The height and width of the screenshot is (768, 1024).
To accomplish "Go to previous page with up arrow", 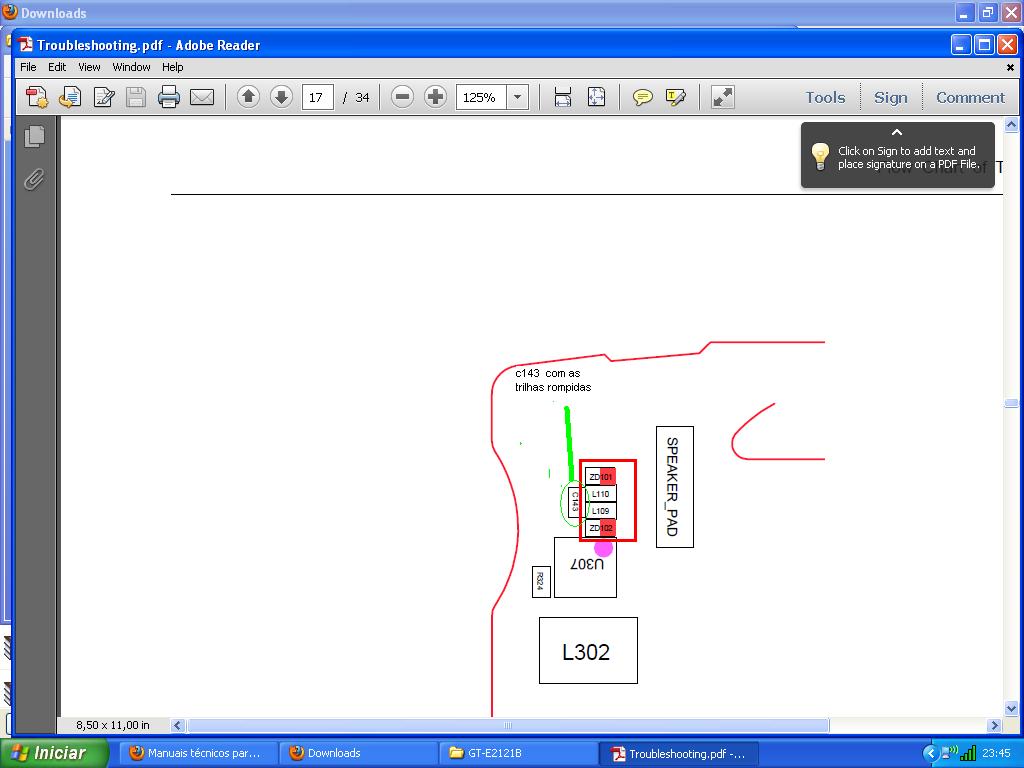I will click(x=248, y=97).
